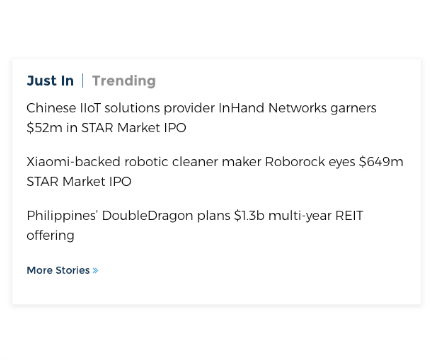Click the '$52m in STAR Market IPO' line
Screen dimensions: 434x361
pos(106,128)
